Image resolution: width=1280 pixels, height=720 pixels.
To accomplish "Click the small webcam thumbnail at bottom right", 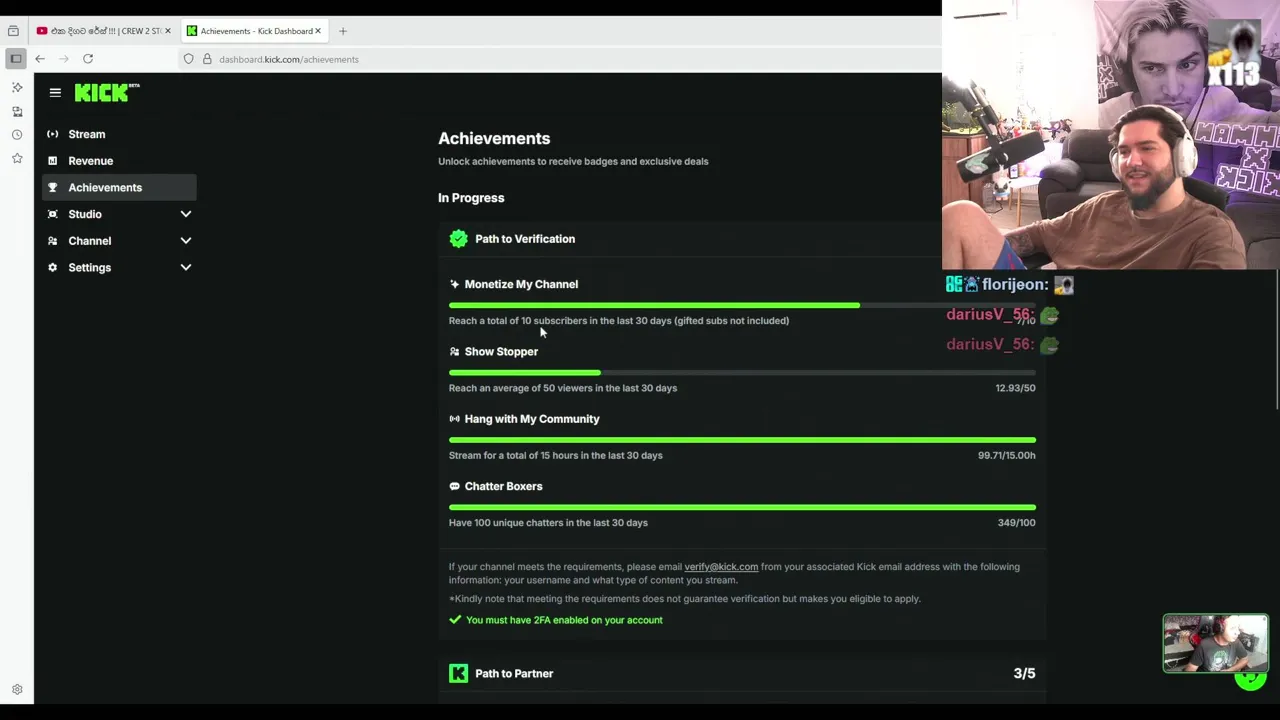I will (x=1215, y=643).
